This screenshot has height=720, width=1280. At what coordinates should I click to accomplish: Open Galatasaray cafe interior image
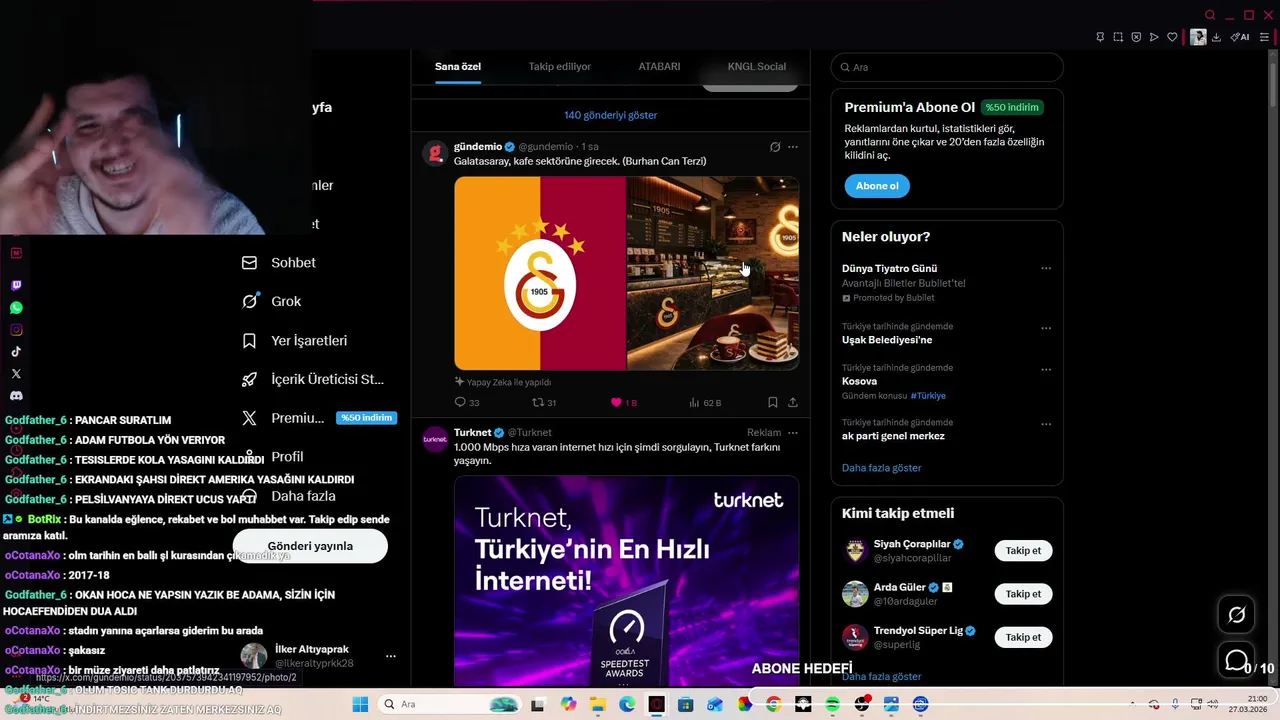(x=713, y=273)
